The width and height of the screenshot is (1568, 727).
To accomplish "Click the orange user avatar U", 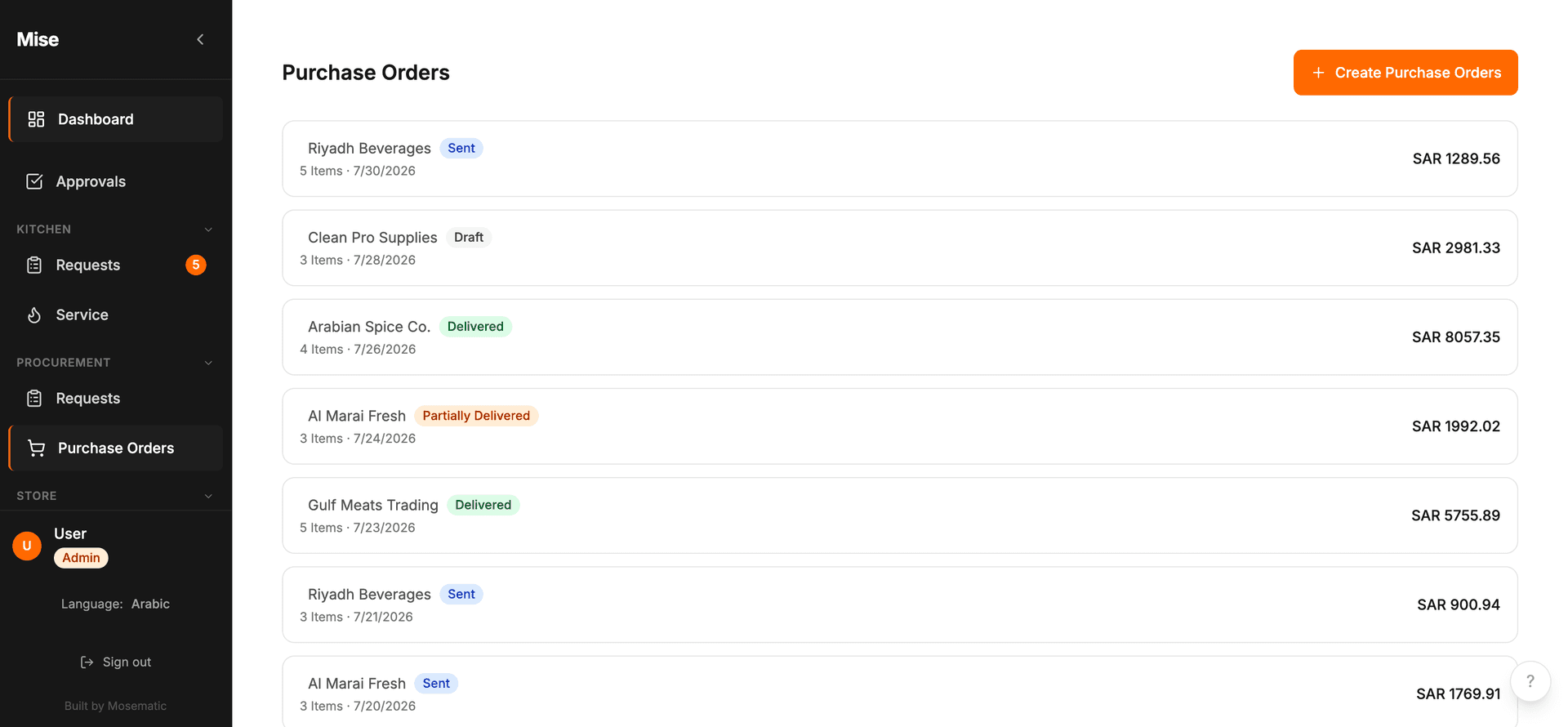I will (x=27, y=546).
